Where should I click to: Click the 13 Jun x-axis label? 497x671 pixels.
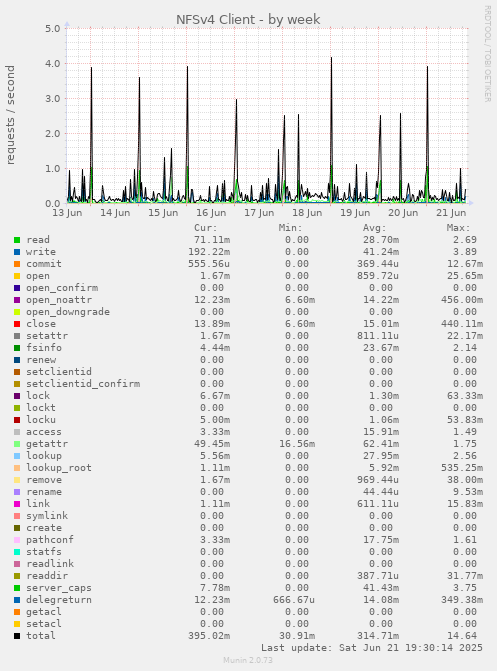click(67, 213)
